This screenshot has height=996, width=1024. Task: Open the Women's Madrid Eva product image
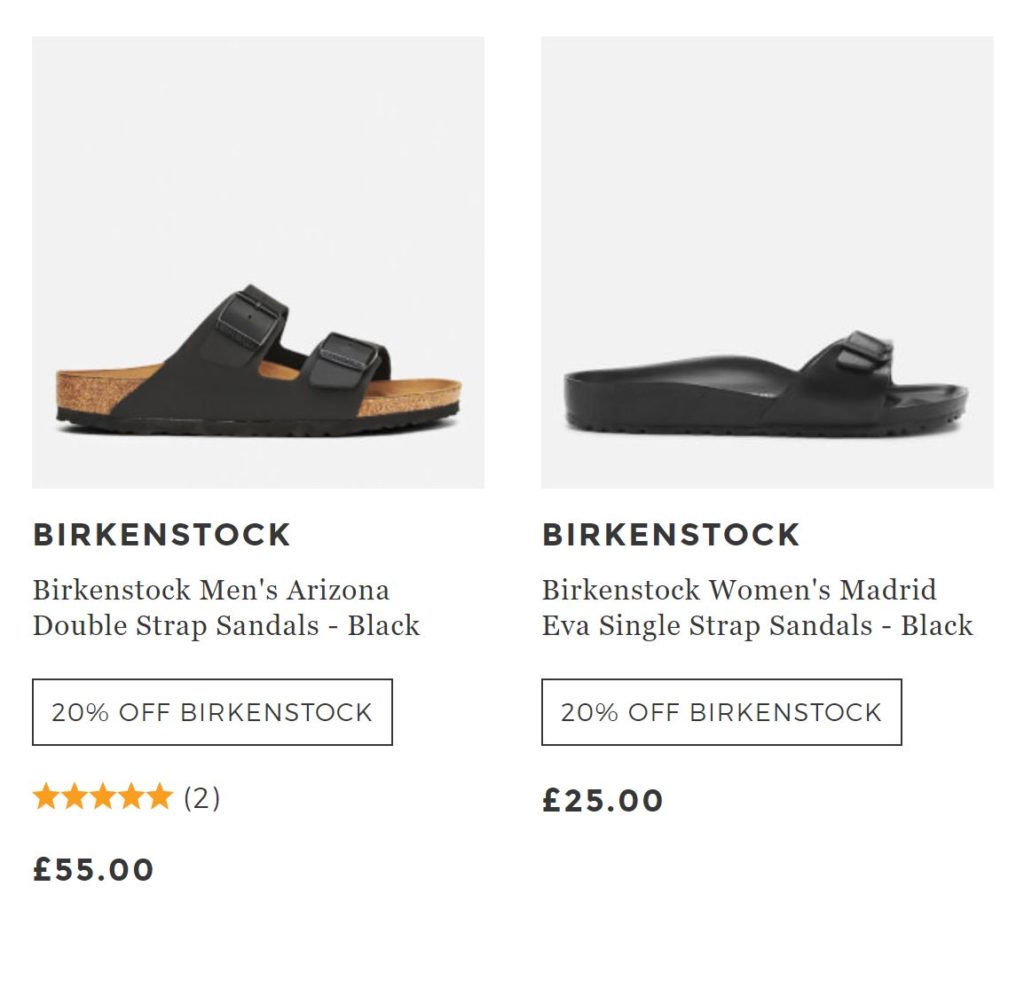pyautogui.click(x=767, y=262)
